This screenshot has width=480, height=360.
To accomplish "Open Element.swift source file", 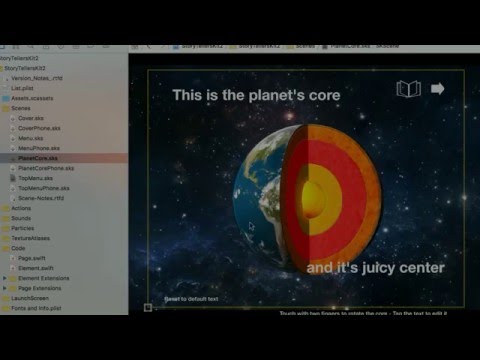I will (36, 268).
